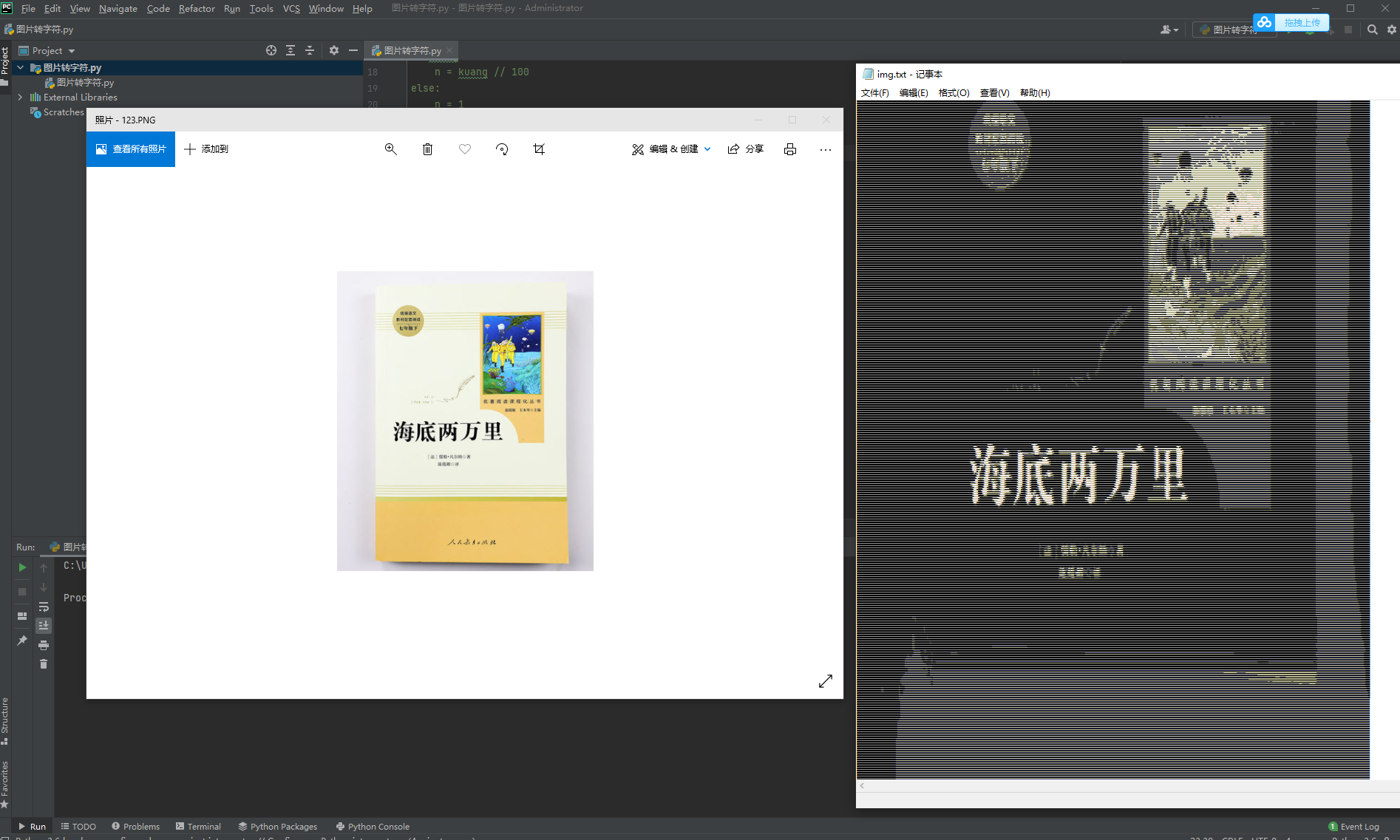Zoom in on photo in Photos app
1400x840 pixels.
tap(390, 149)
